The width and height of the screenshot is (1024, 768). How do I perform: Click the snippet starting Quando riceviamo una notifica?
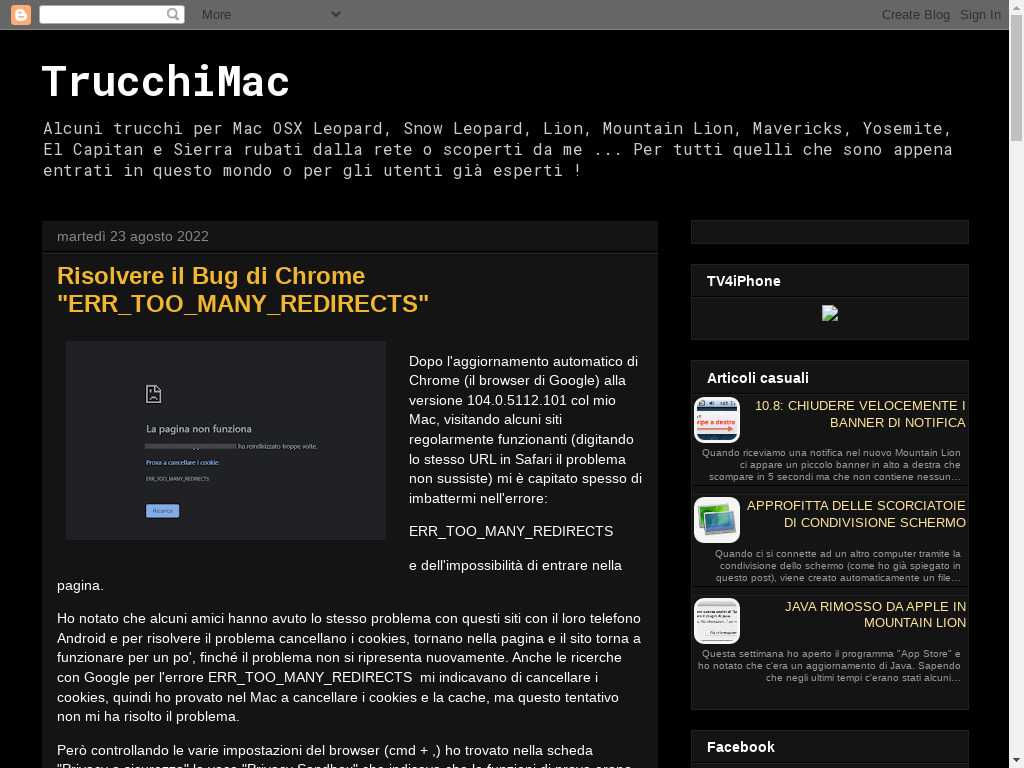831,464
